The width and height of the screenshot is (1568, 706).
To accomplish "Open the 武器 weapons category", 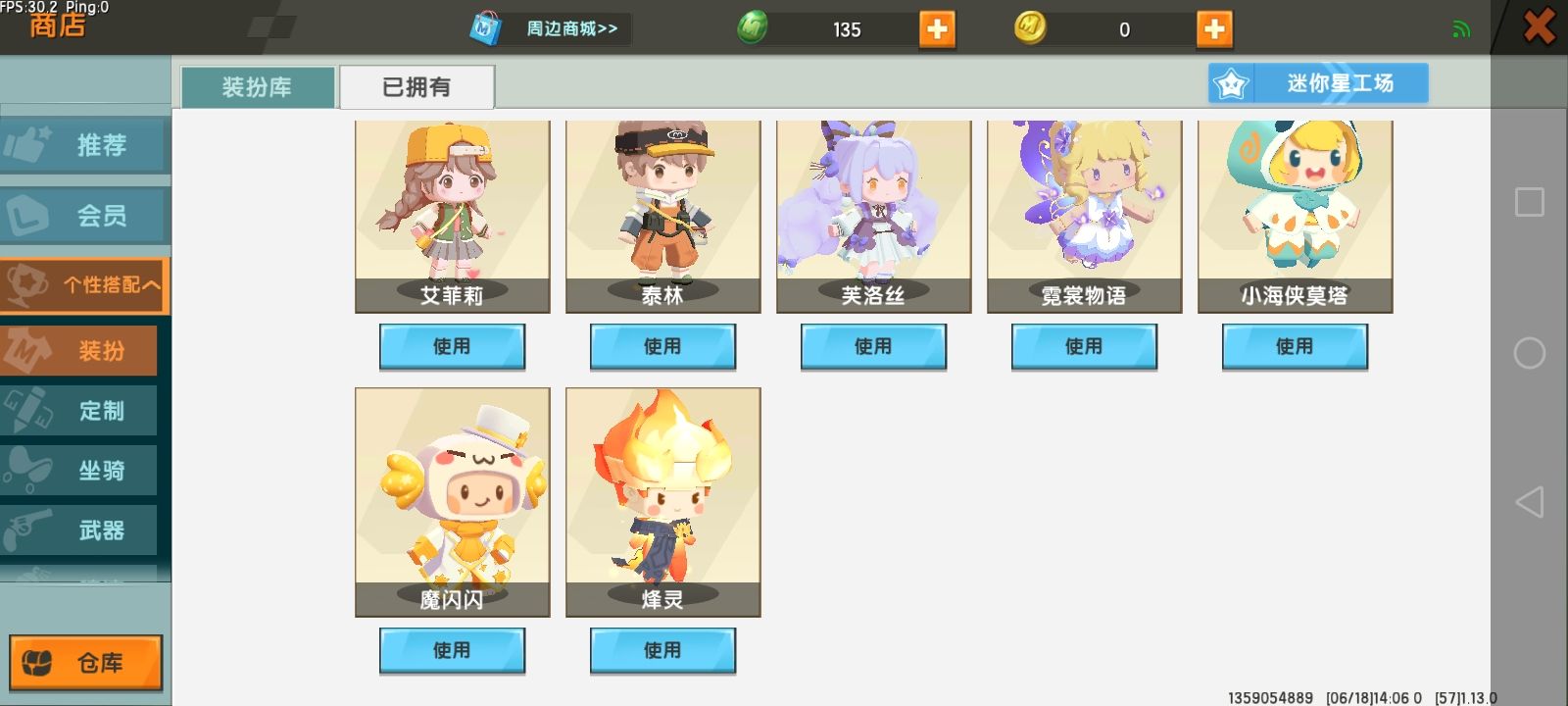I will 78,529.
